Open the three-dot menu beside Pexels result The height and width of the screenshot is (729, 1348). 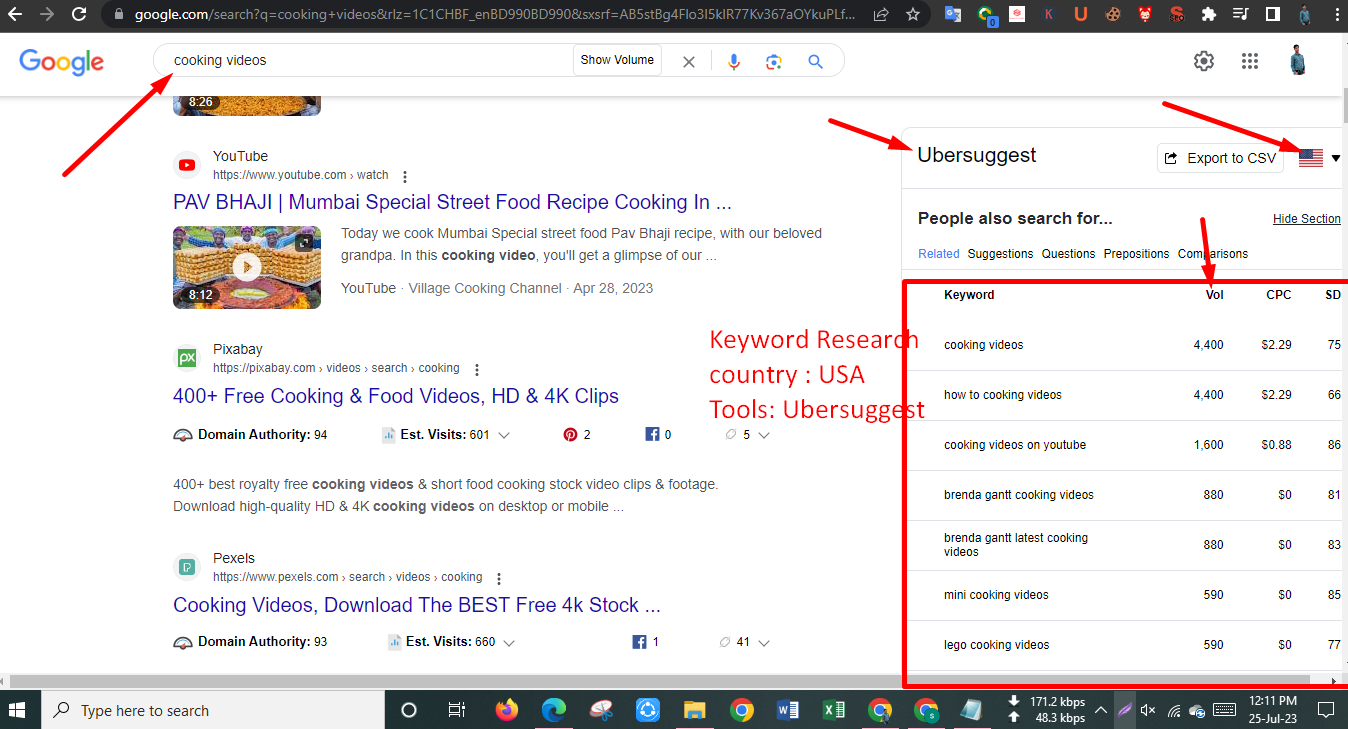(499, 579)
